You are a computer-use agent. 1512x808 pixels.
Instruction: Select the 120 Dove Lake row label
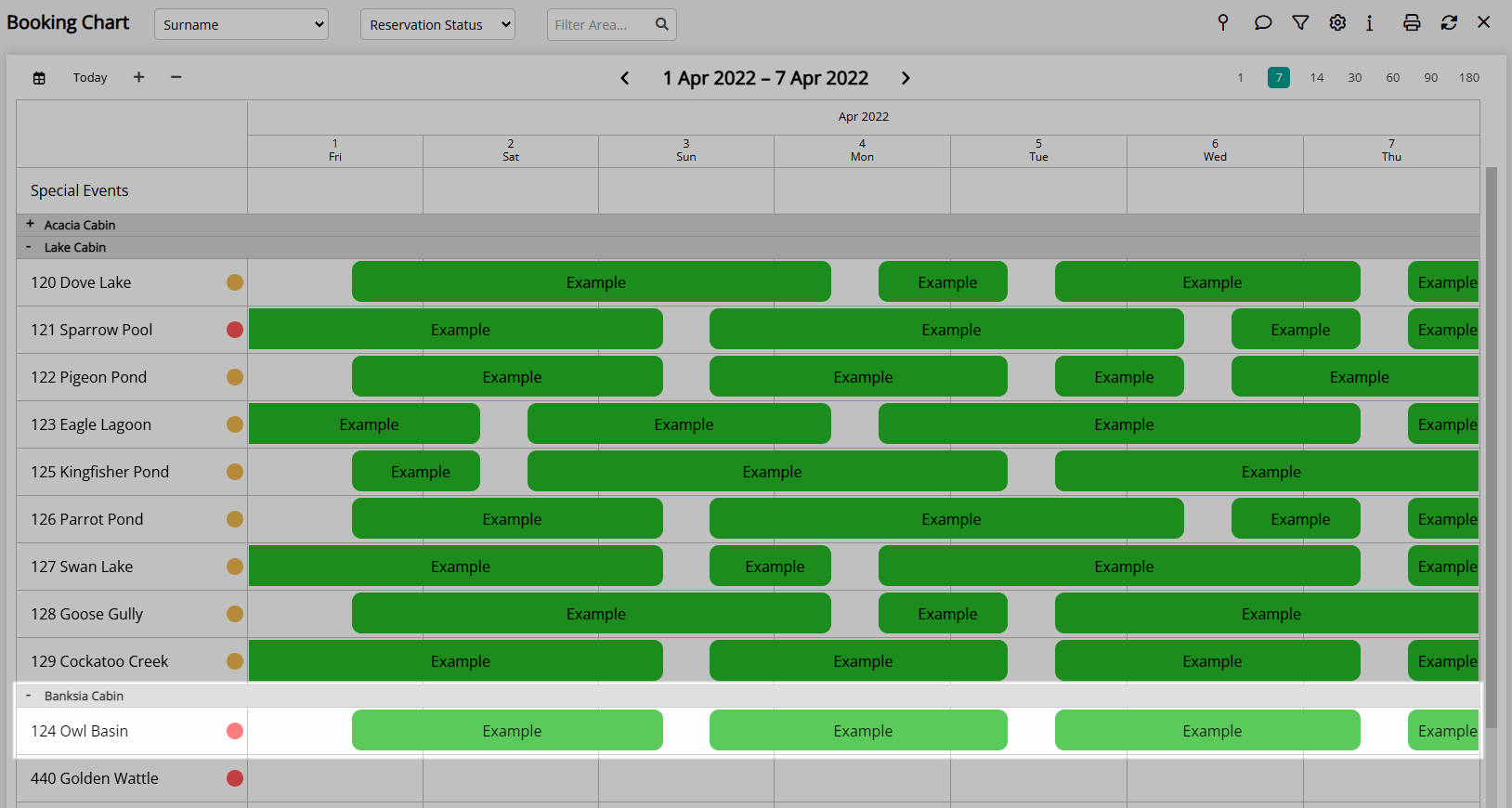click(81, 282)
